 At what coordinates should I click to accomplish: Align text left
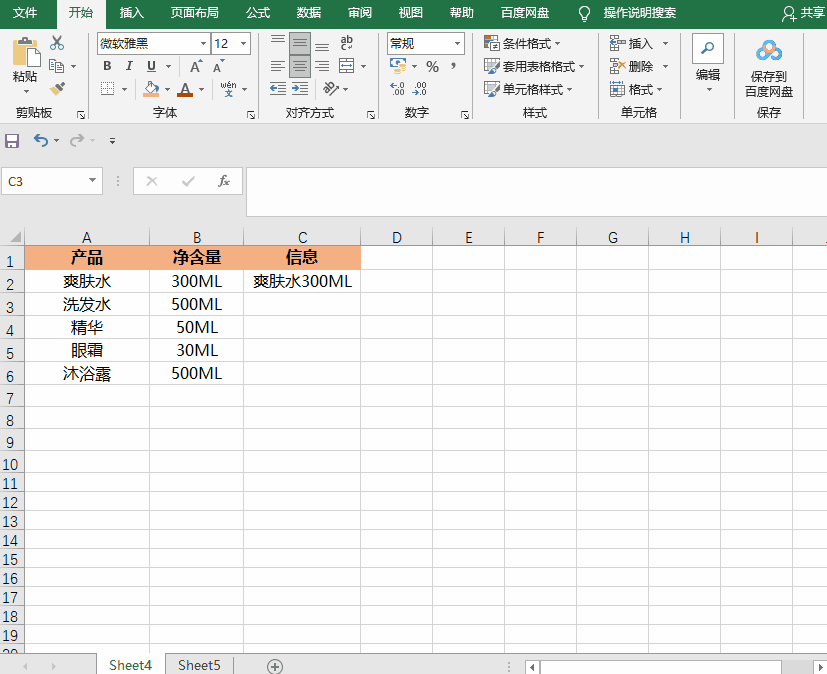point(278,66)
